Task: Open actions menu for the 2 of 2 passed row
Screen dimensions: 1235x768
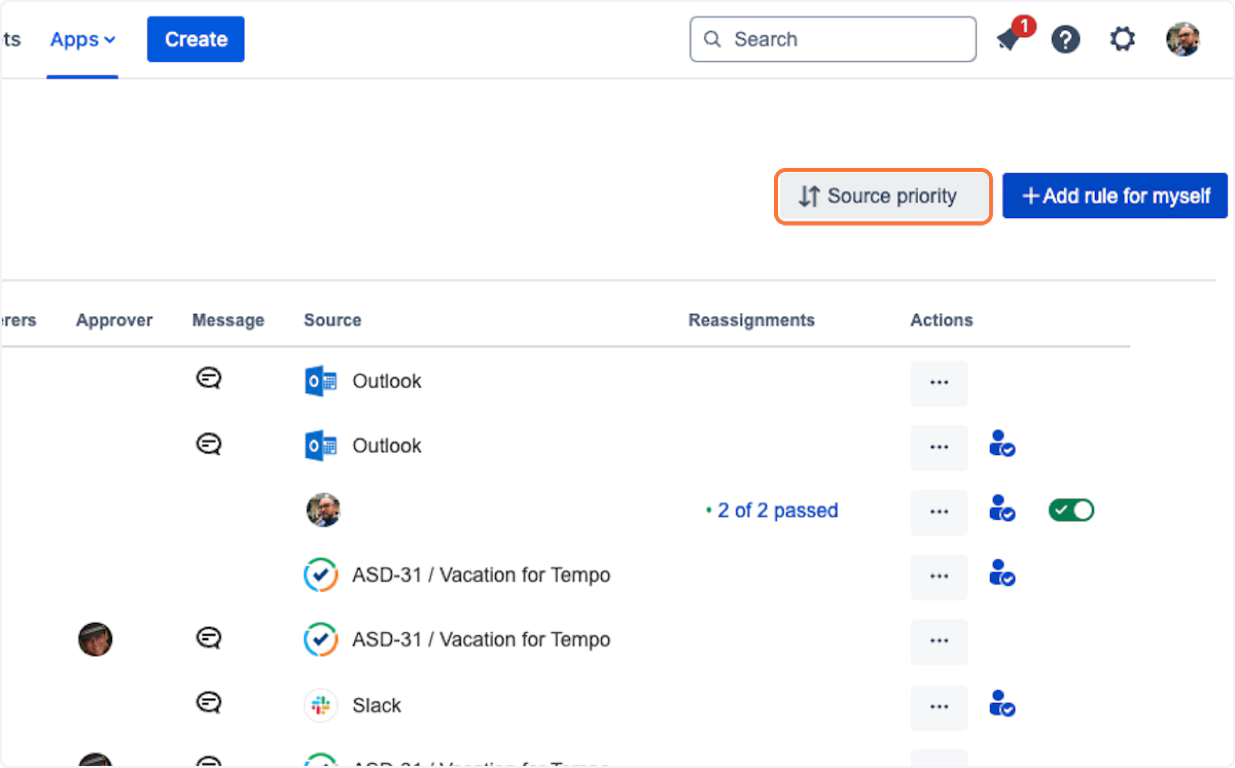Action: click(939, 512)
